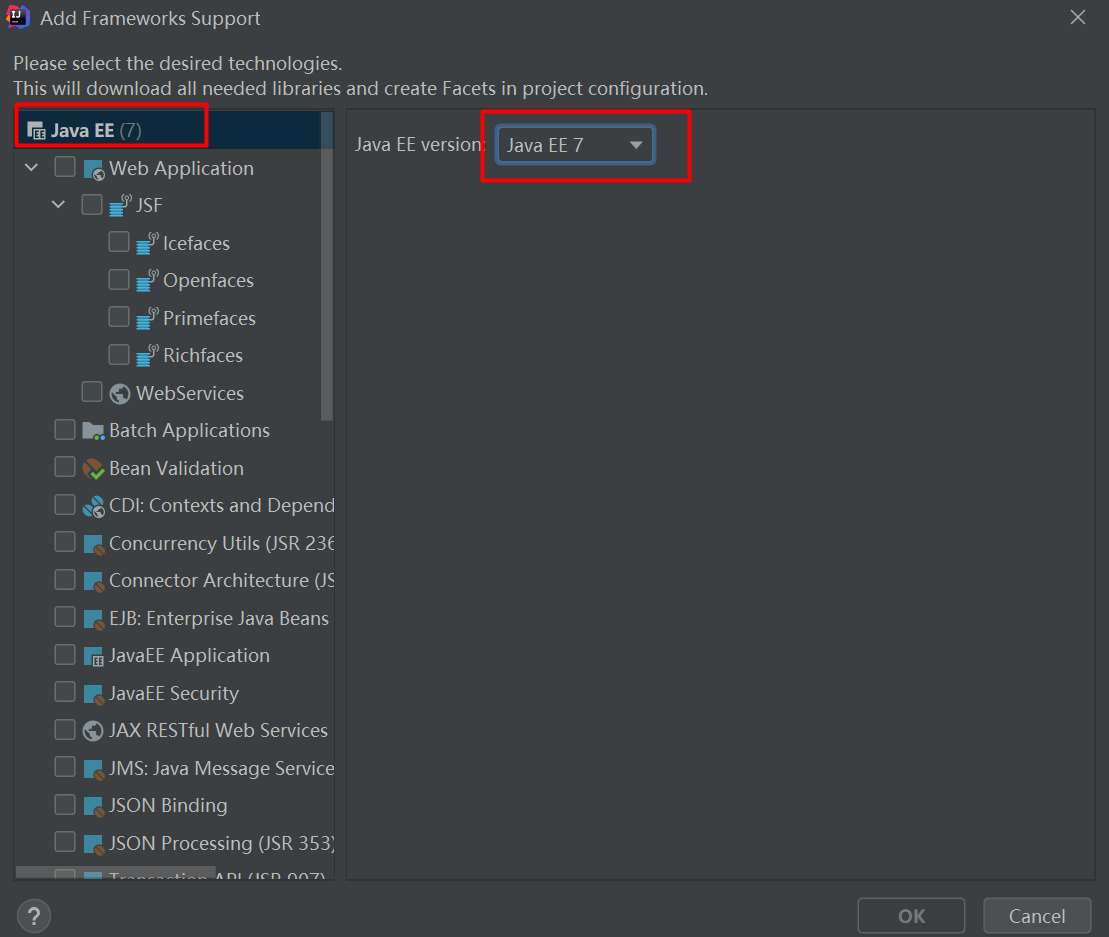Close the dialog with the X button

[1078, 17]
